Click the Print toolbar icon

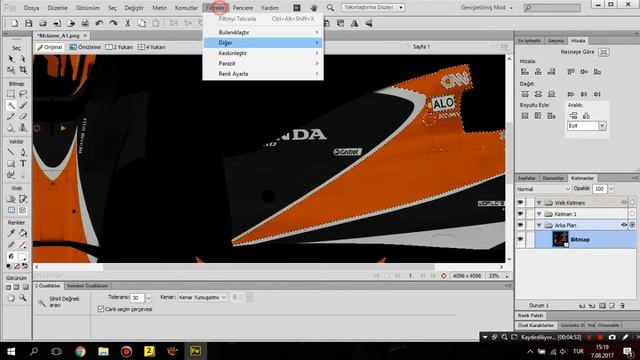tap(85, 23)
